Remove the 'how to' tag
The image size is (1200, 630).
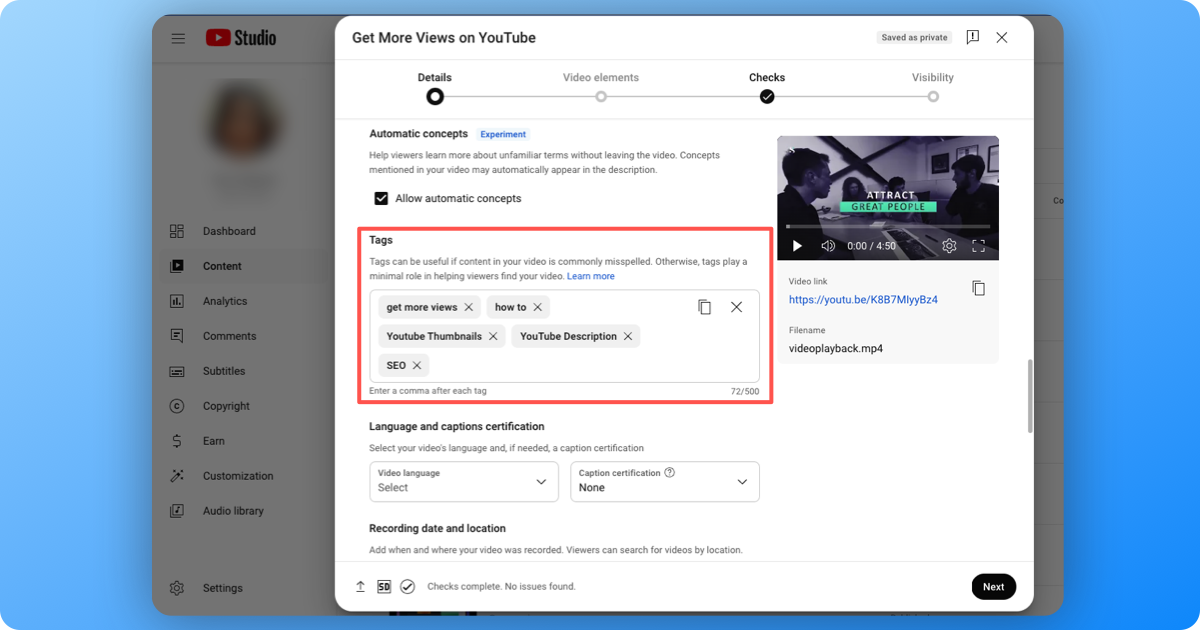[x=538, y=307]
